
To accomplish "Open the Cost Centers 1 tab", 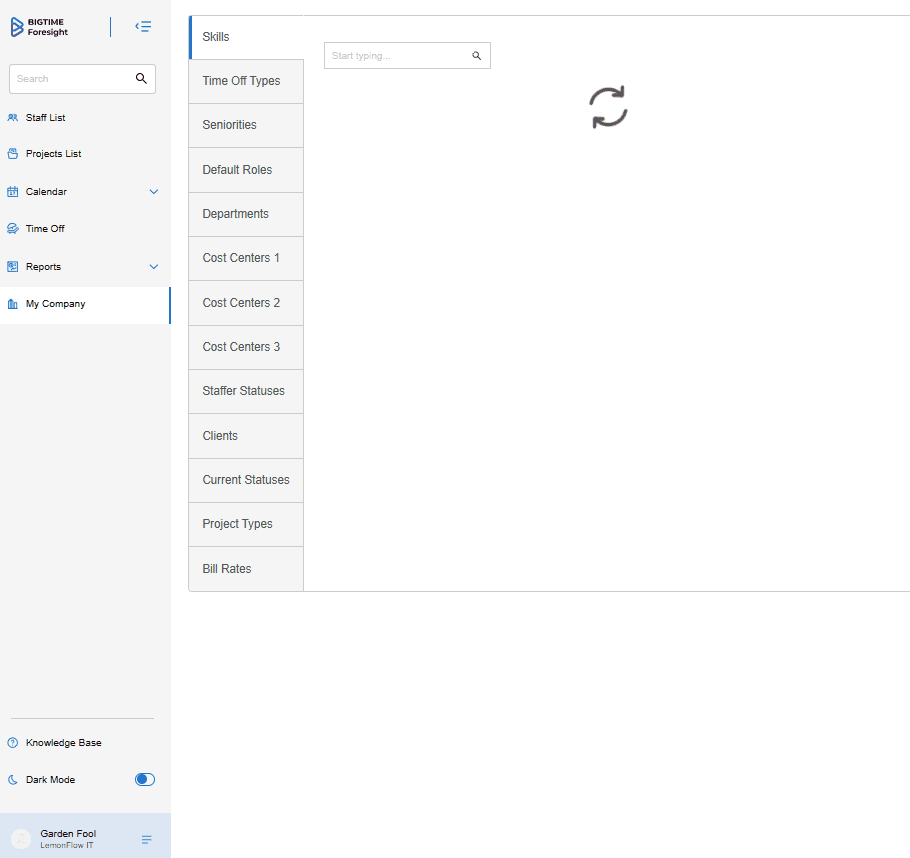I will [x=246, y=258].
